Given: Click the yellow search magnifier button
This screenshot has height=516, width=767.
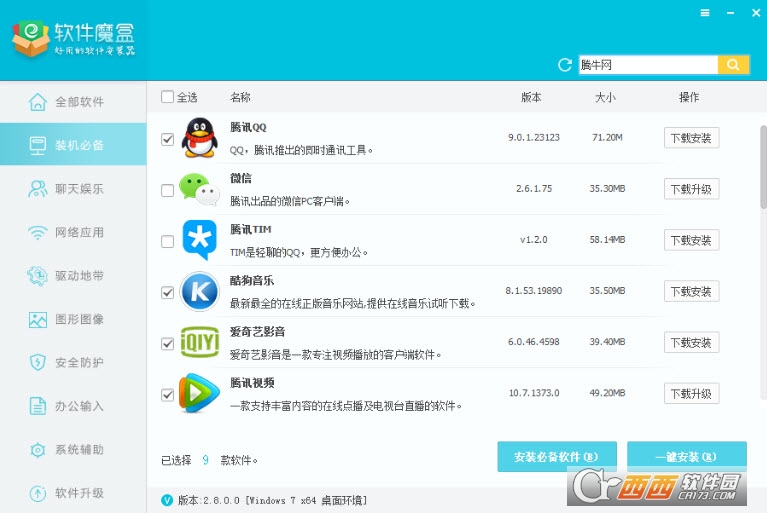Looking at the screenshot, I should click(x=732, y=65).
